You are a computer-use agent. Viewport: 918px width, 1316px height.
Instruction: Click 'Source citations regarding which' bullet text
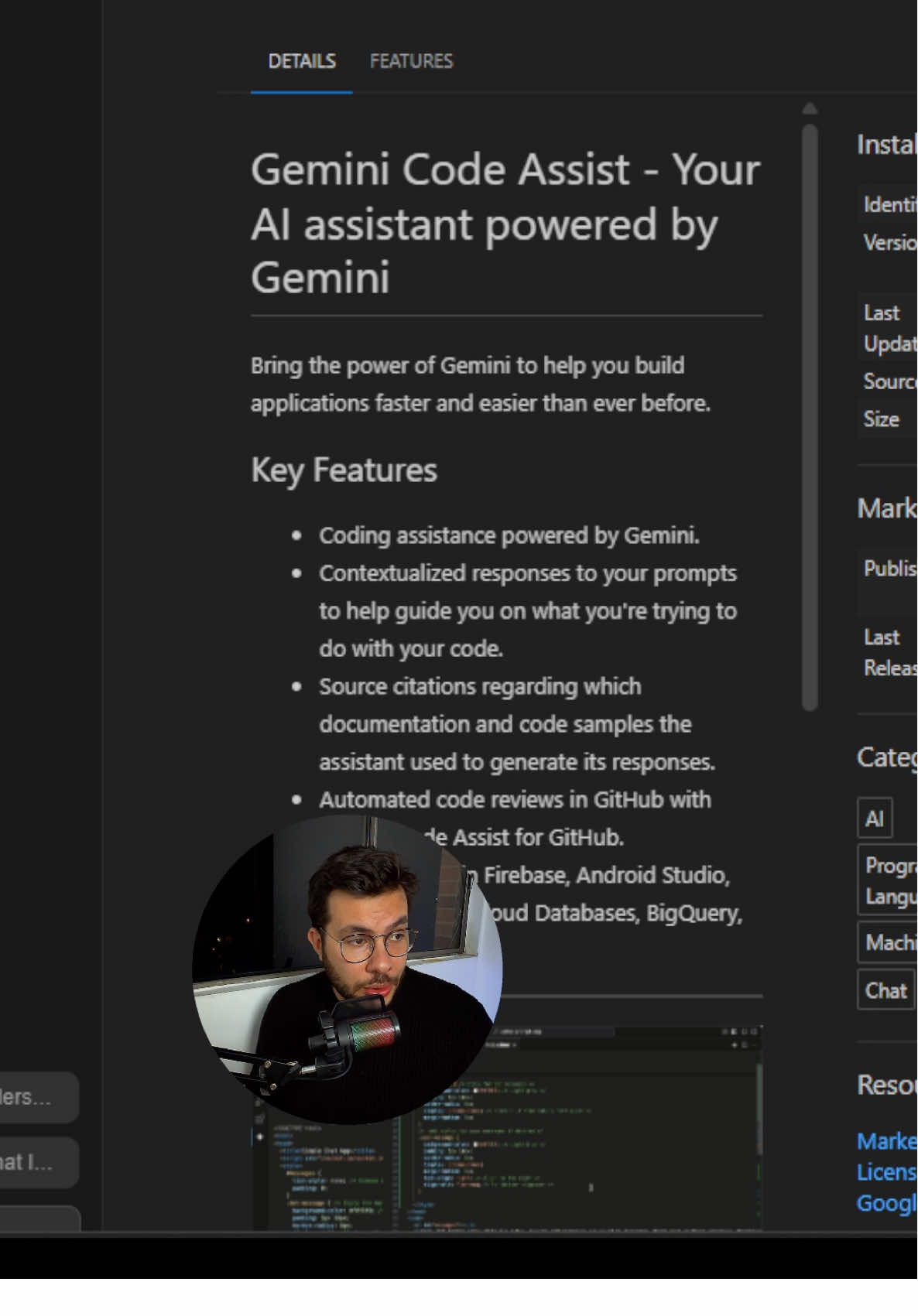[x=480, y=686]
